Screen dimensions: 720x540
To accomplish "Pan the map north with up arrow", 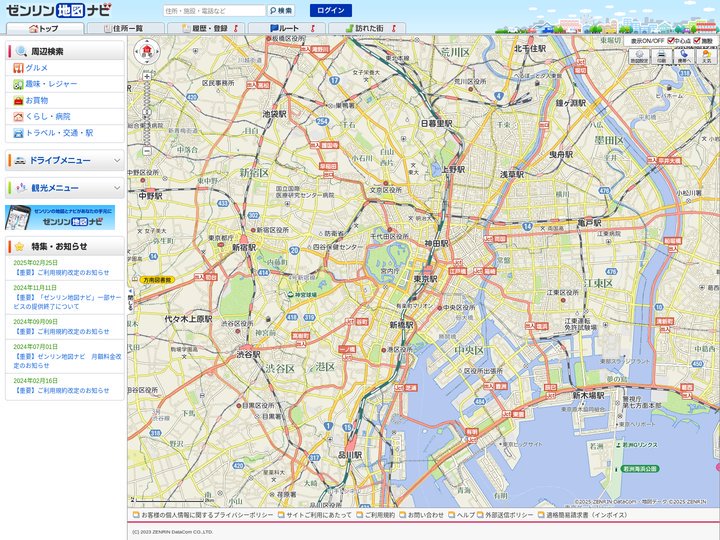I will [146, 42].
